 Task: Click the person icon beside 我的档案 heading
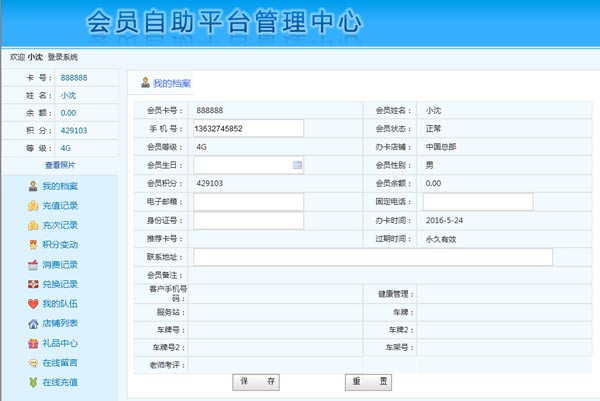point(145,83)
